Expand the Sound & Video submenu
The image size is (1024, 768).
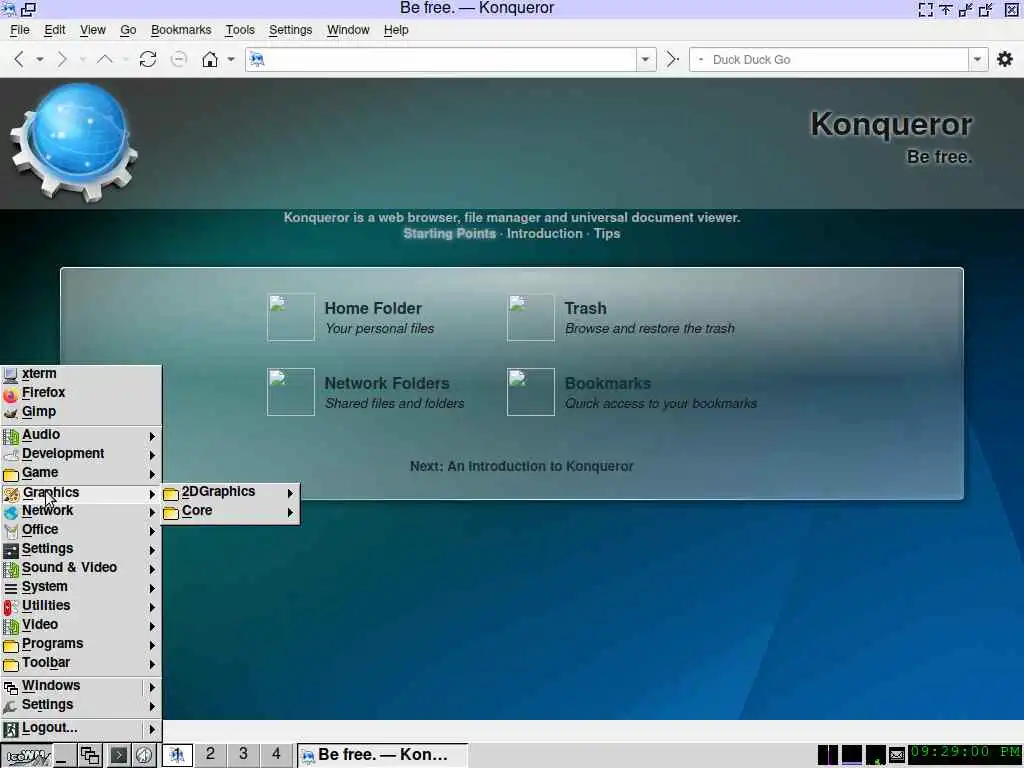tap(81, 568)
